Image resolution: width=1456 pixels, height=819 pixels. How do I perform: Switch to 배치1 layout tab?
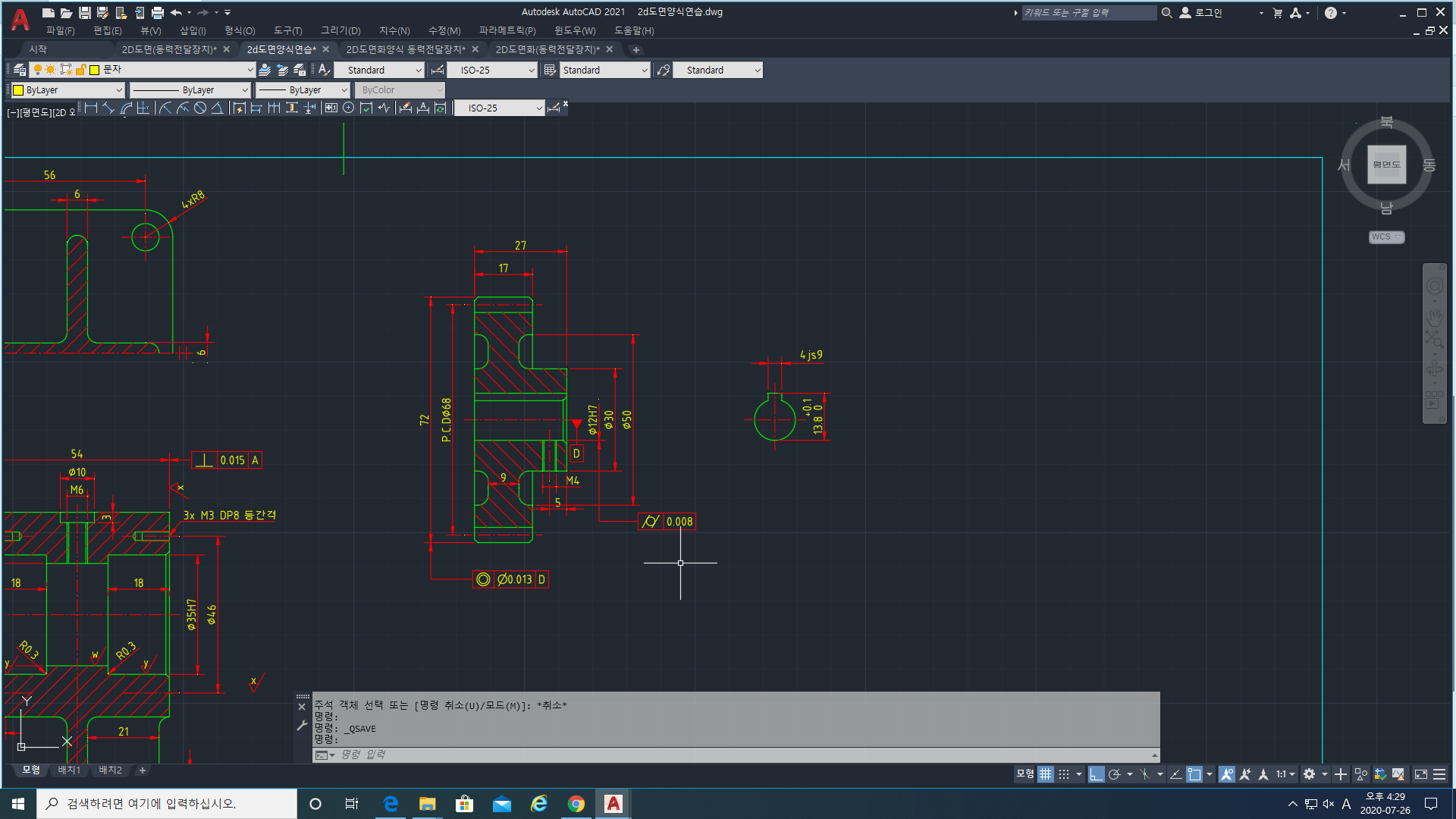(69, 770)
